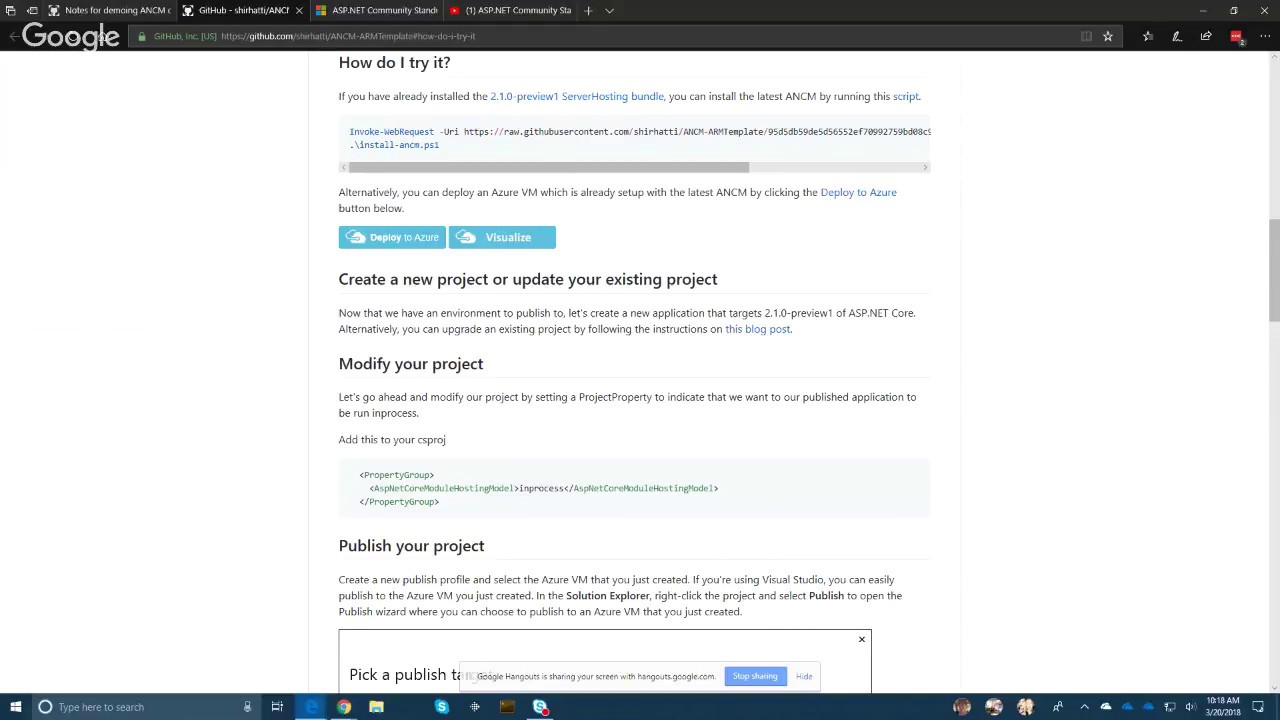The height and width of the screenshot is (720, 1280).
Task: Open Skype for Business taskbar icon
Action: pos(540,707)
